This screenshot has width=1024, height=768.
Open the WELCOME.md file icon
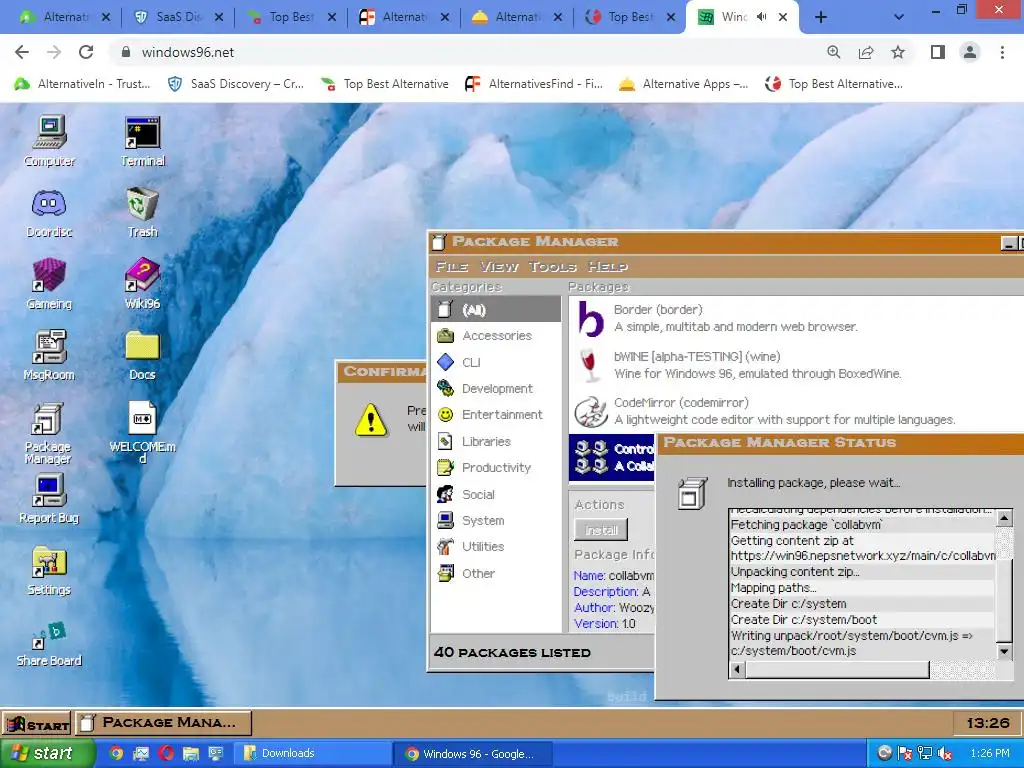[142, 432]
